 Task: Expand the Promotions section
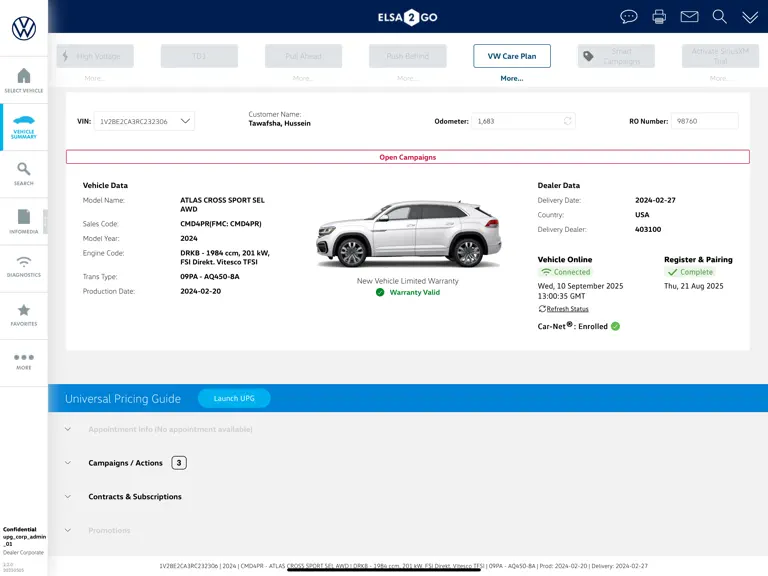click(x=68, y=530)
